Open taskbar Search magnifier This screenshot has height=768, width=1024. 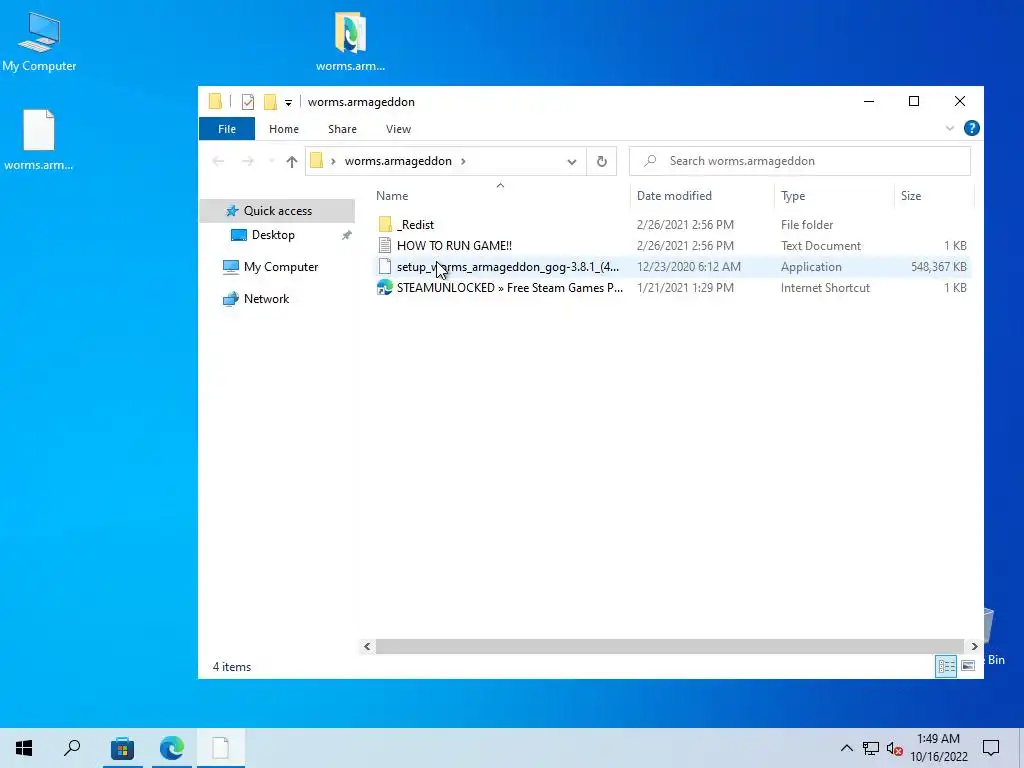(x=72, y=748)
